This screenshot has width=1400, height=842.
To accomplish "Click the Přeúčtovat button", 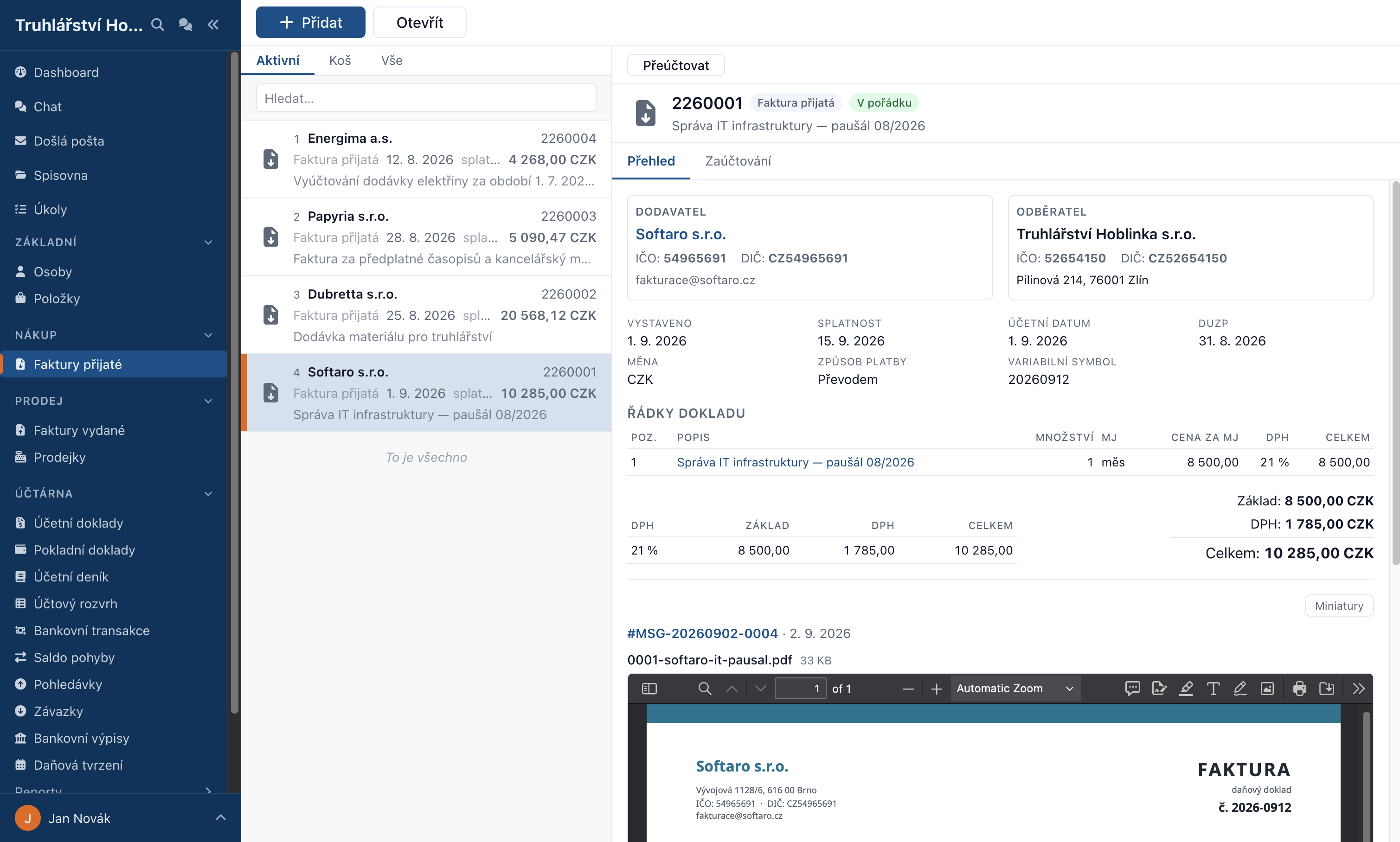I will (x=675, y=65).
